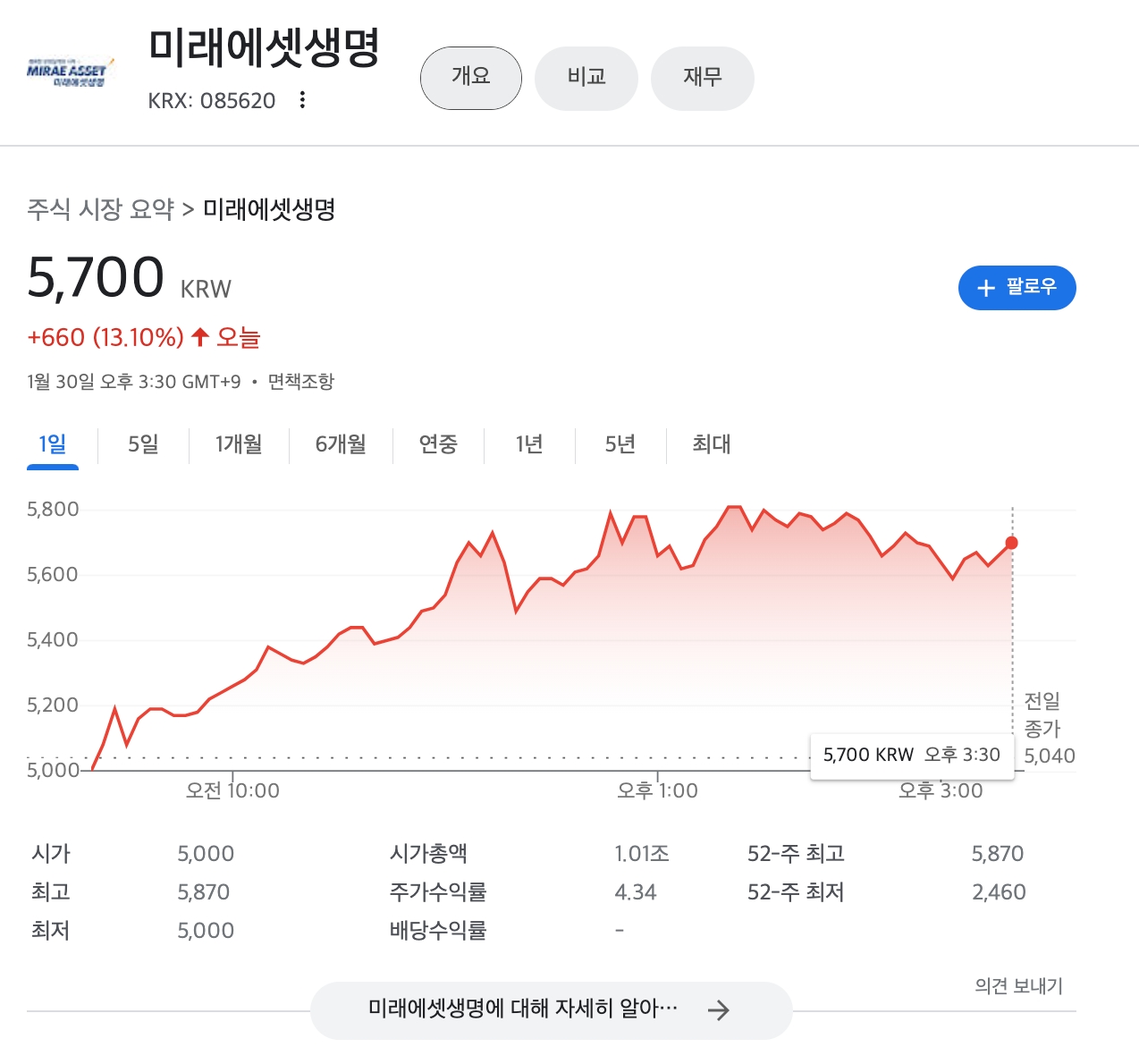The width and height of the screenshot is (1139, 1064).
Task: Click the Mirae Asset company logo
Action: pyautogui.click(x=71, y=74)
